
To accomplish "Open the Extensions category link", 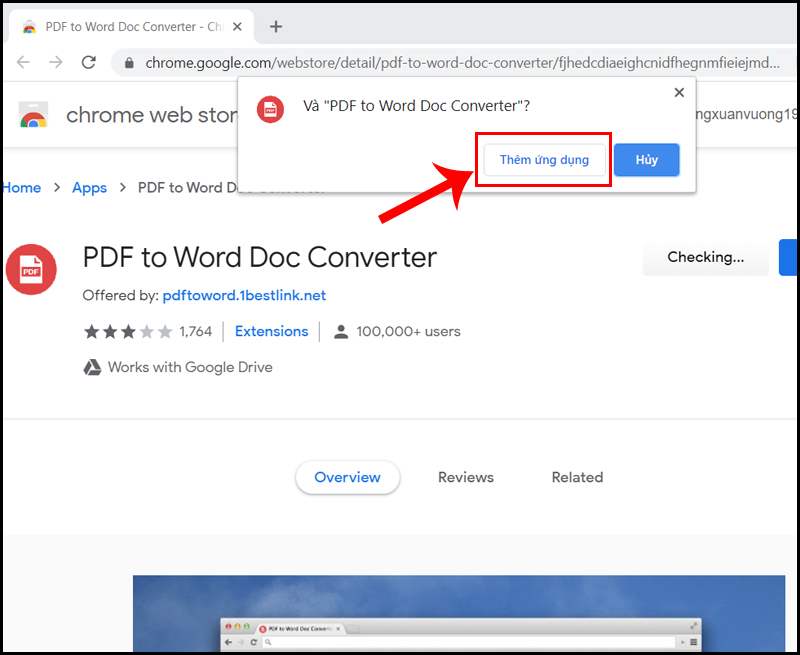I will [x=271, y=332].
